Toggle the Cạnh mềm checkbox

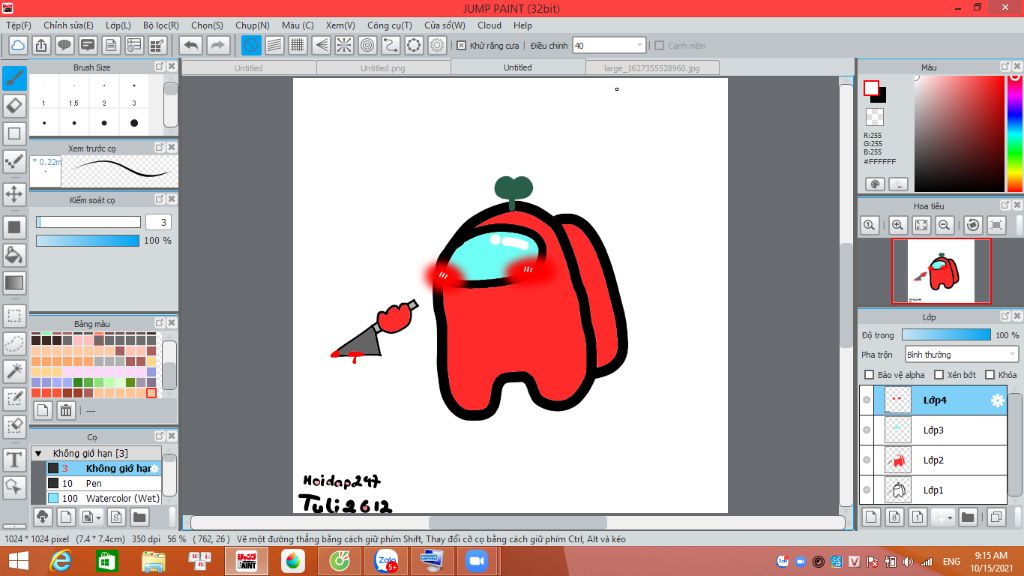point(660,46)
